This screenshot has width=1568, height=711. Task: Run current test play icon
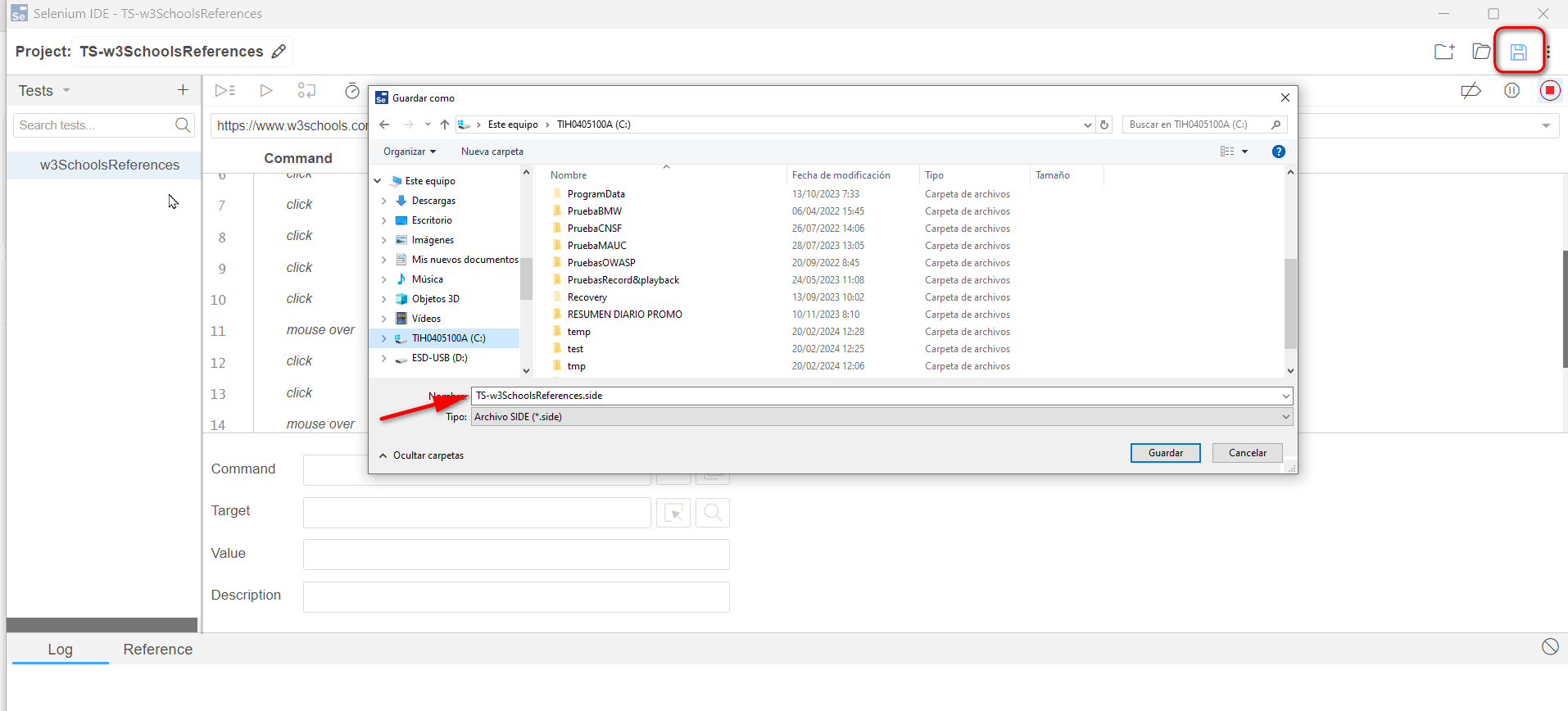[x=265, y=91]
